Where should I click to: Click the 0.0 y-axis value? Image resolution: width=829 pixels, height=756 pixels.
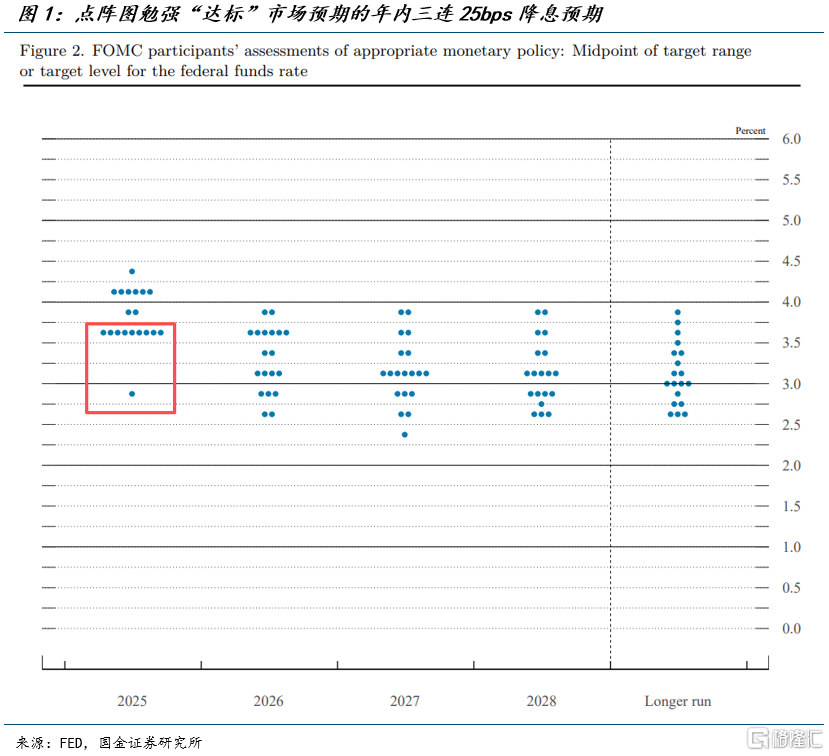click(791, 628)
